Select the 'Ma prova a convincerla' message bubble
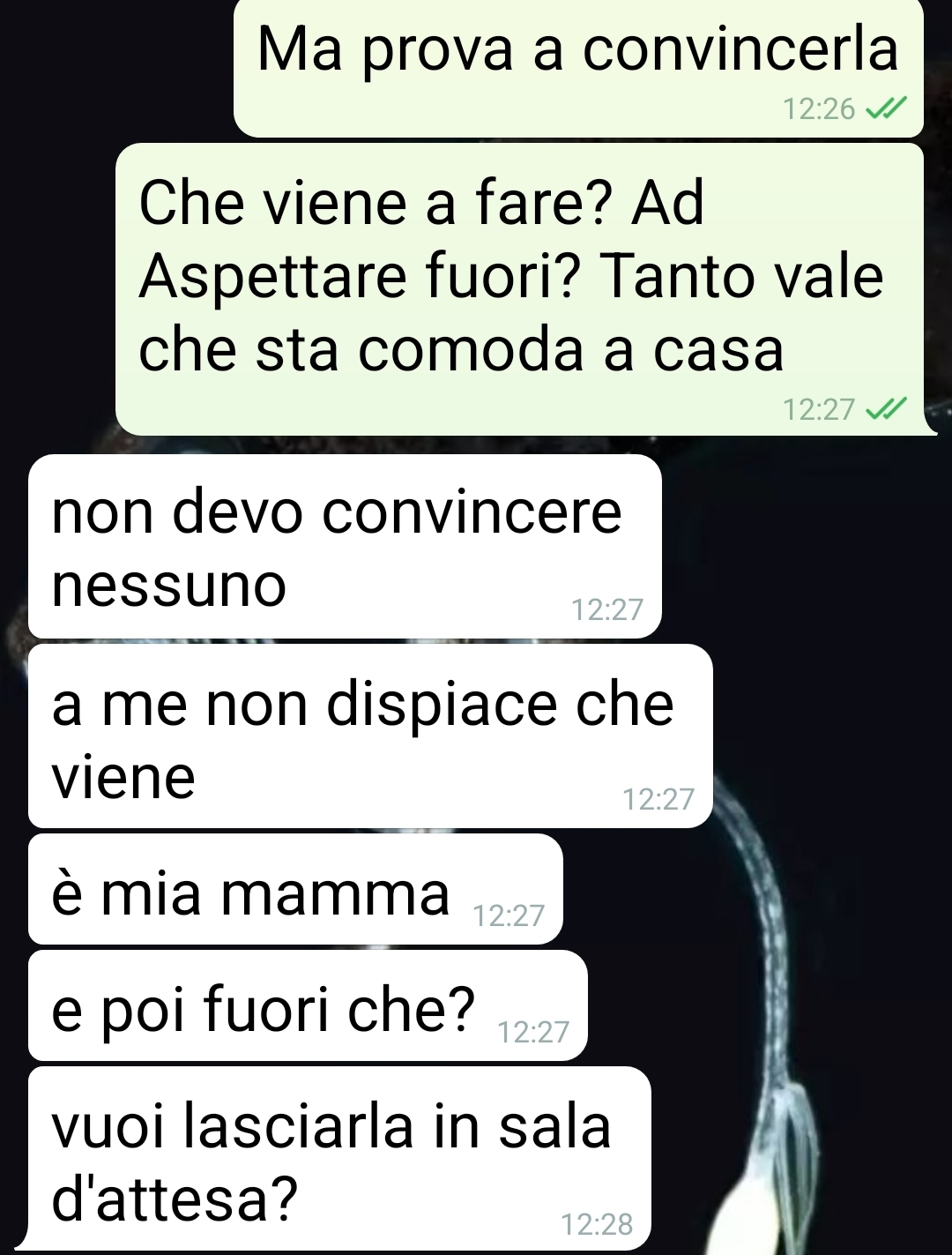952x1255 pixels. (578, 67)
